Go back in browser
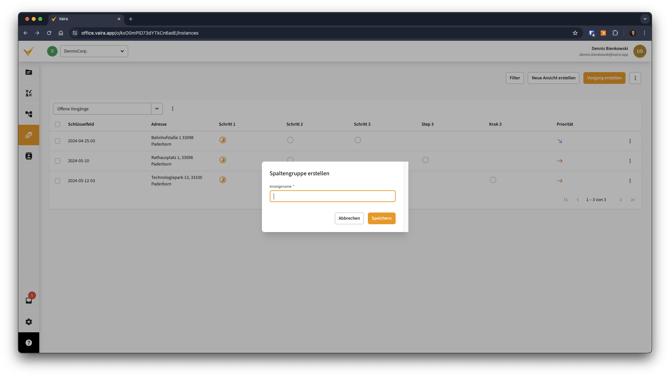 [26, 33]
